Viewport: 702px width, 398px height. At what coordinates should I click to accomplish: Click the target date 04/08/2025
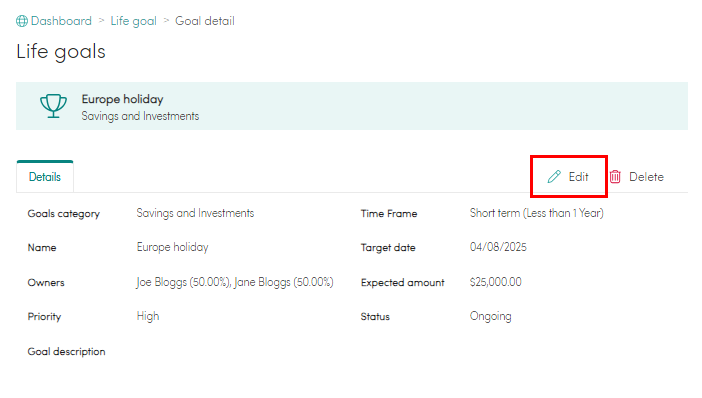tap(498, 247)
